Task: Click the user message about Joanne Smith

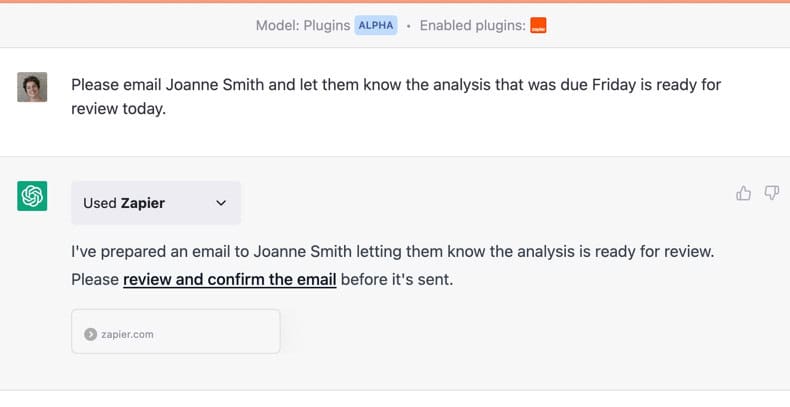Action: (x=396, y=96)
